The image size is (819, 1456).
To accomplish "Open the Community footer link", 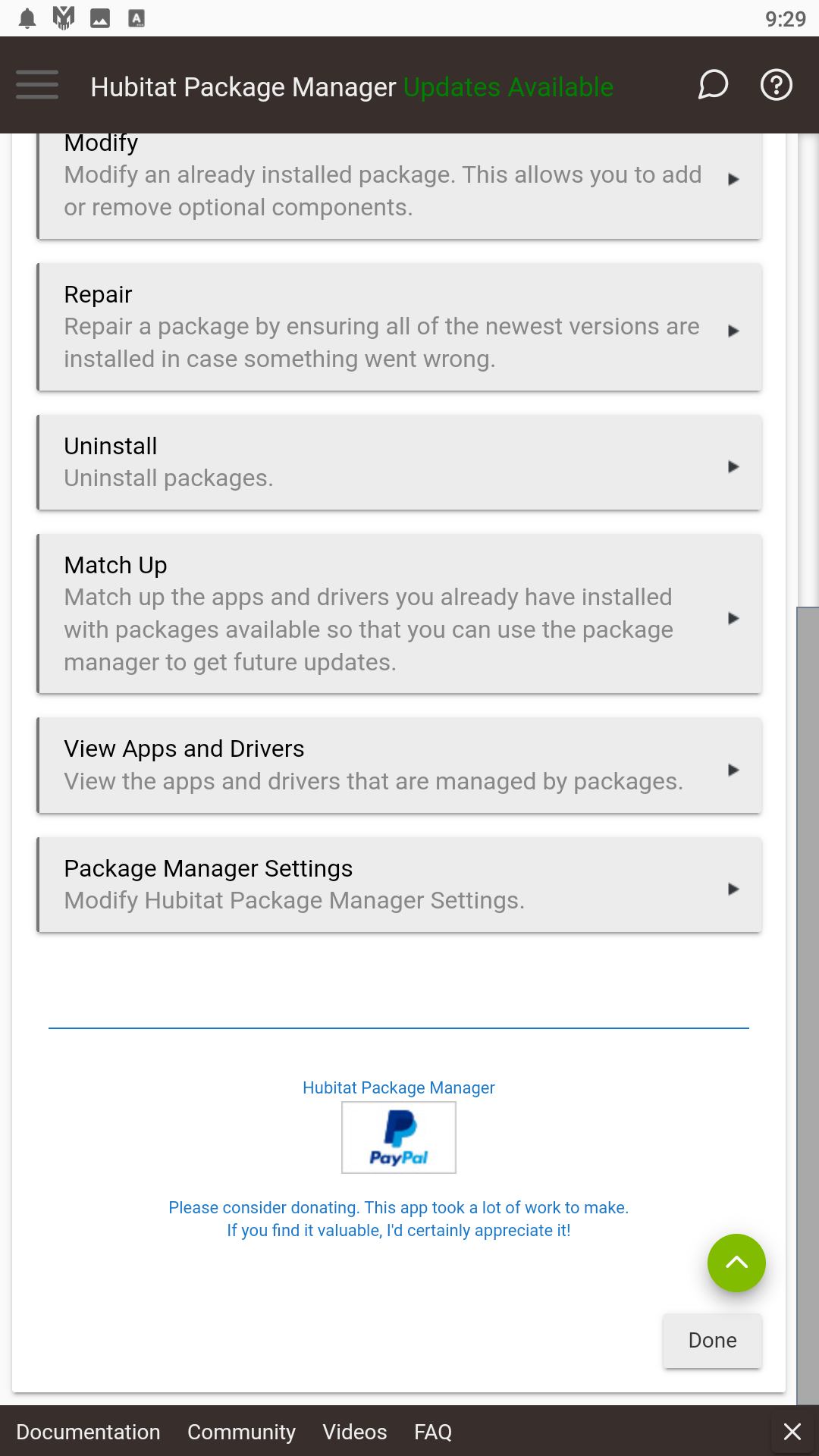I will point(241,1432).
